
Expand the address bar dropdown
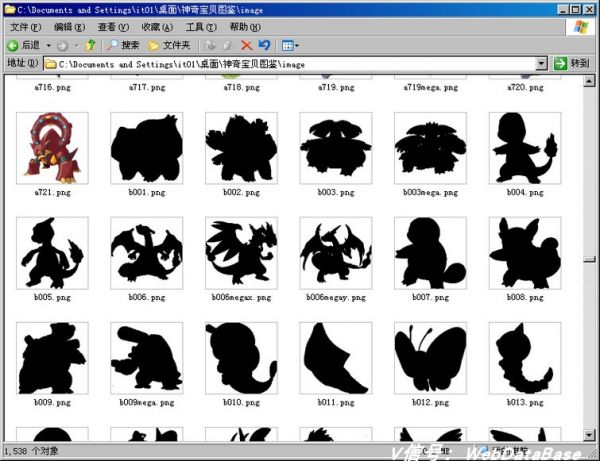(541, 64)
